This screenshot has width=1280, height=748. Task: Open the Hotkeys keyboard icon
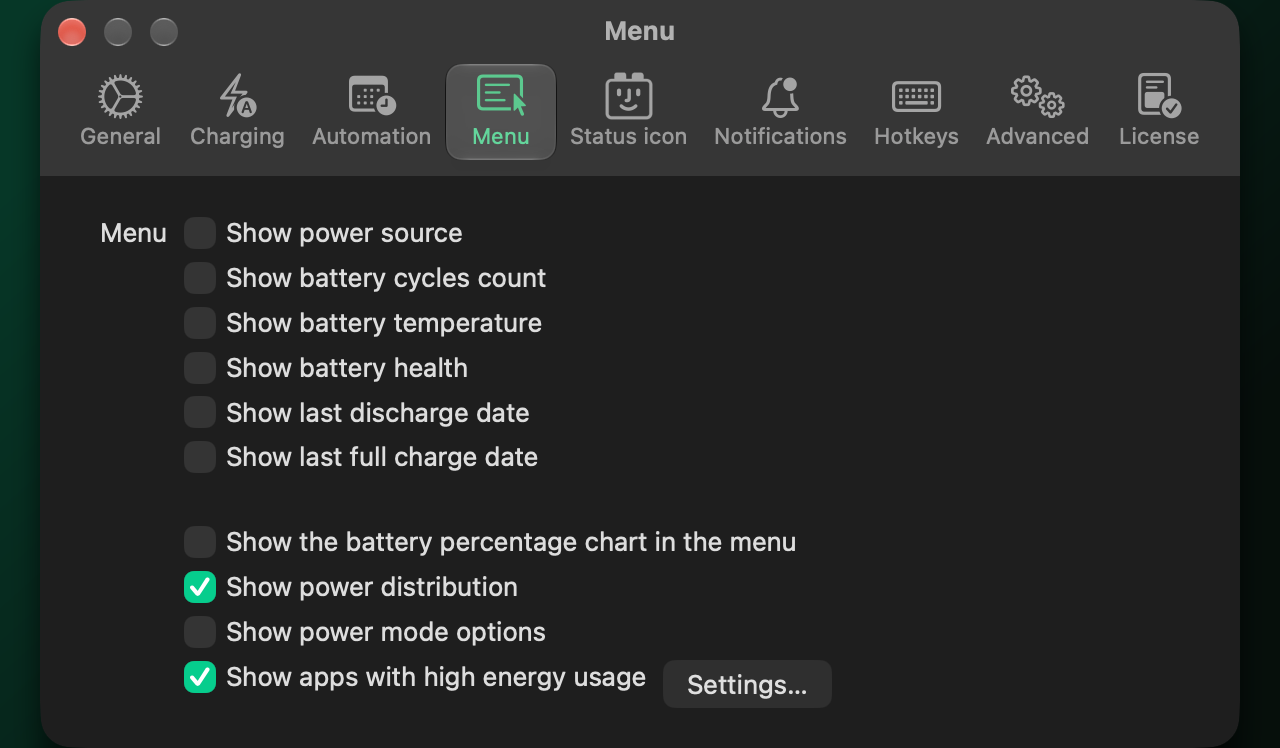click(916, 97)
